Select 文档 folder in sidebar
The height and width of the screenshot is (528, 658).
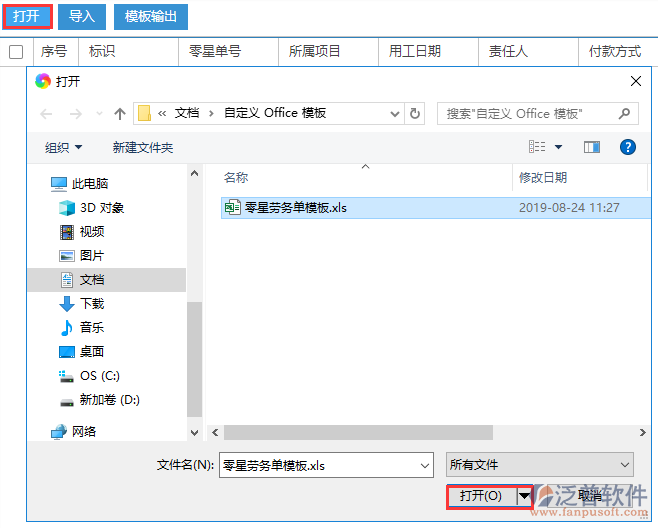[x=107, y=280]
